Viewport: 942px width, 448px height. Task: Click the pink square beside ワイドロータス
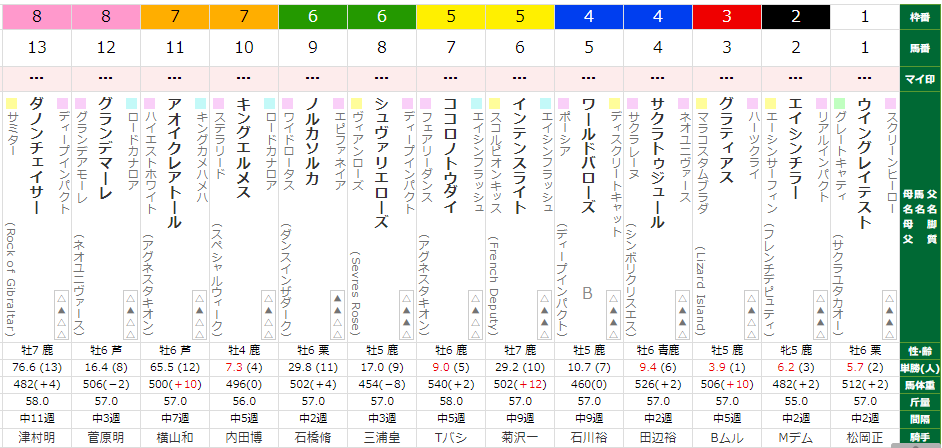click(x=288, y=103)
